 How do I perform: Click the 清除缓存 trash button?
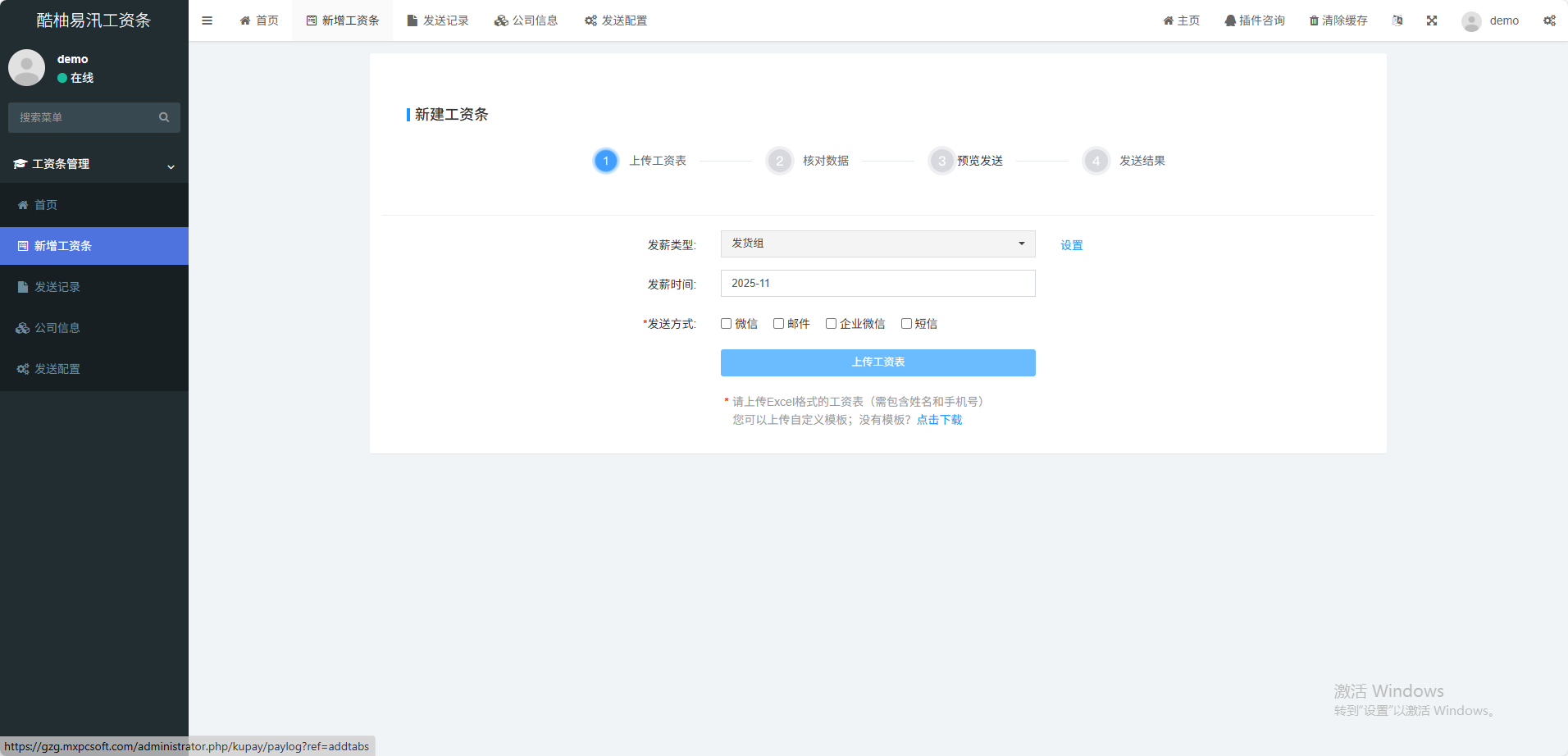pyautogui.click(x=1338, y=20)
